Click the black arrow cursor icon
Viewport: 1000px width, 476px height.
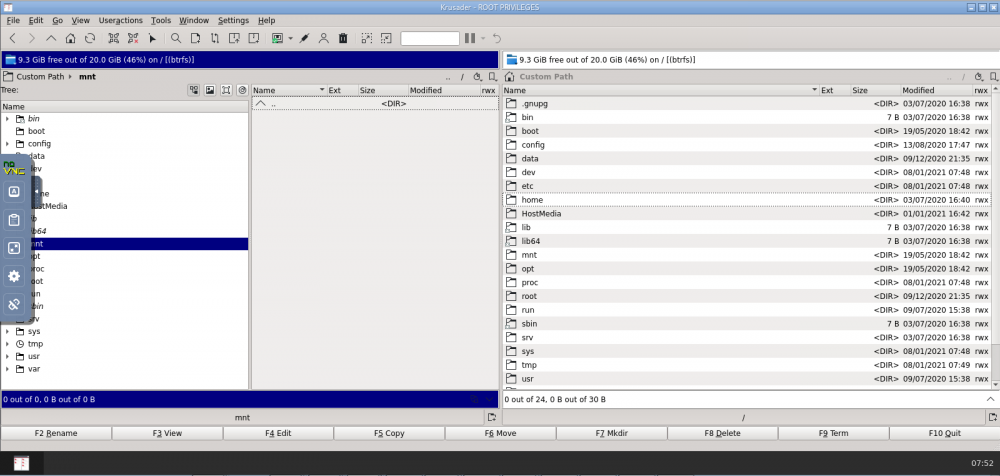152,38
